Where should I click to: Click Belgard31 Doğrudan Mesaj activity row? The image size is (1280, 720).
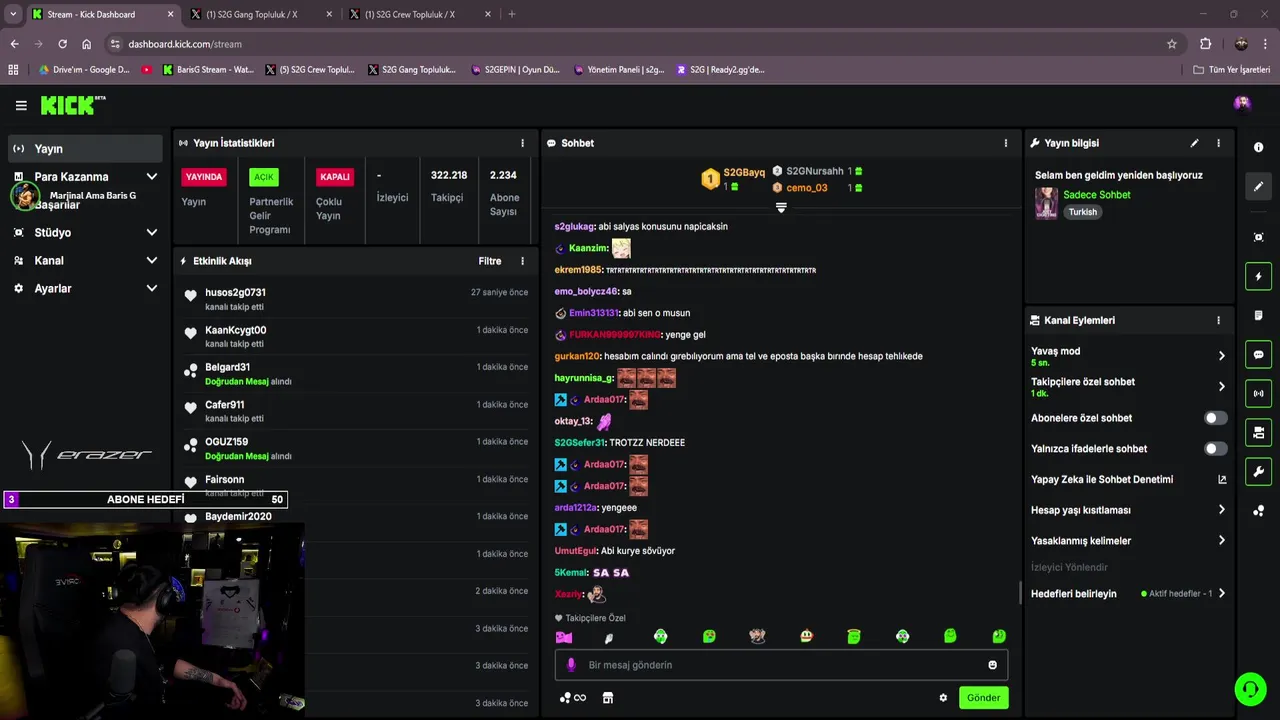(x=356, y=374)
